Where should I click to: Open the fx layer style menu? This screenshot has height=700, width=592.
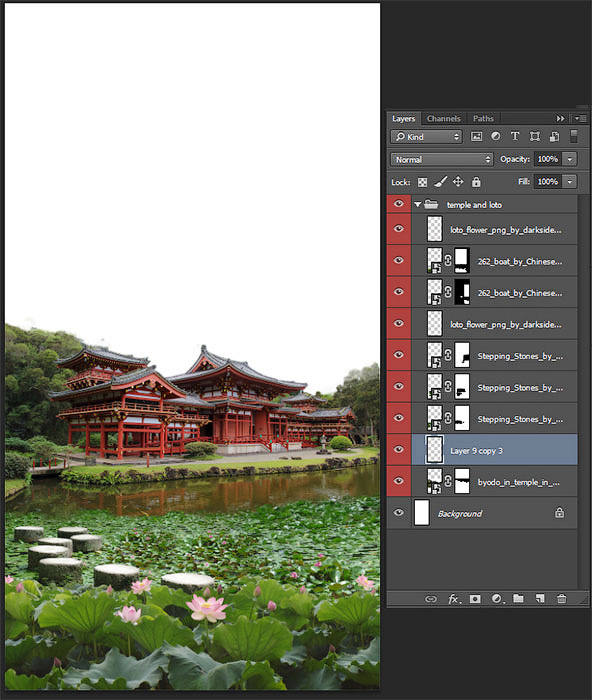[x=454, y=599]
